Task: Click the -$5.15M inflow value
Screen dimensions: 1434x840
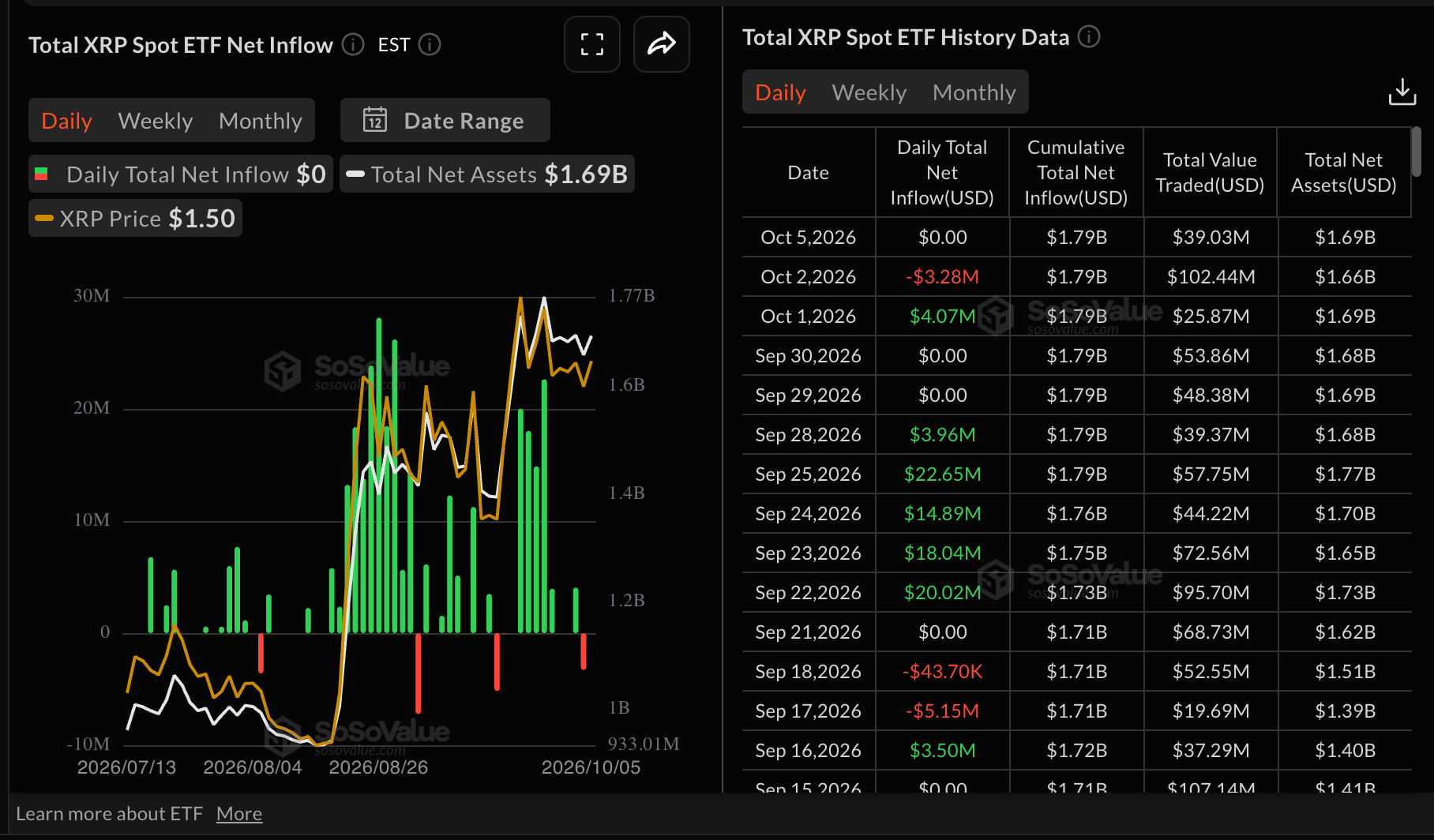Action: tap(942, 711)
